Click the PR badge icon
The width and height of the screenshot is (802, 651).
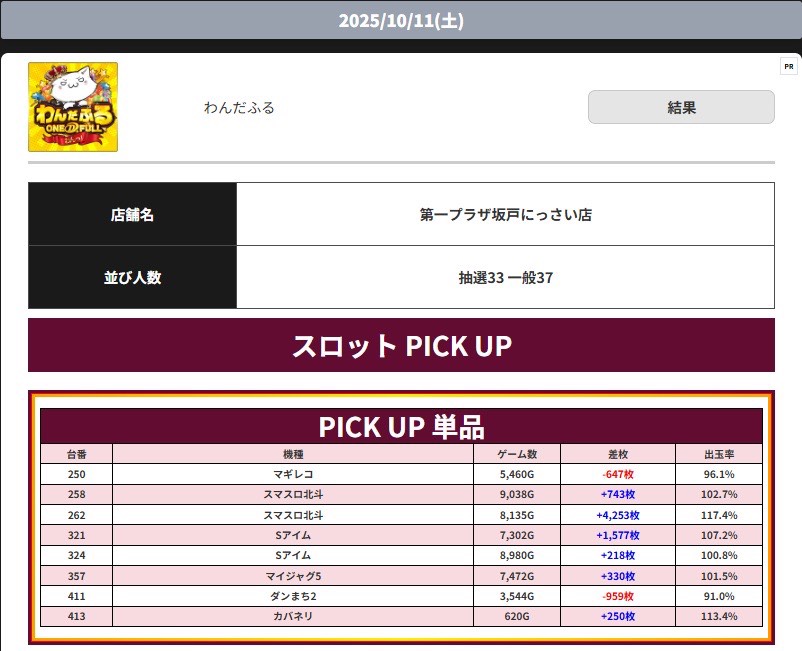tap(789, 66)
